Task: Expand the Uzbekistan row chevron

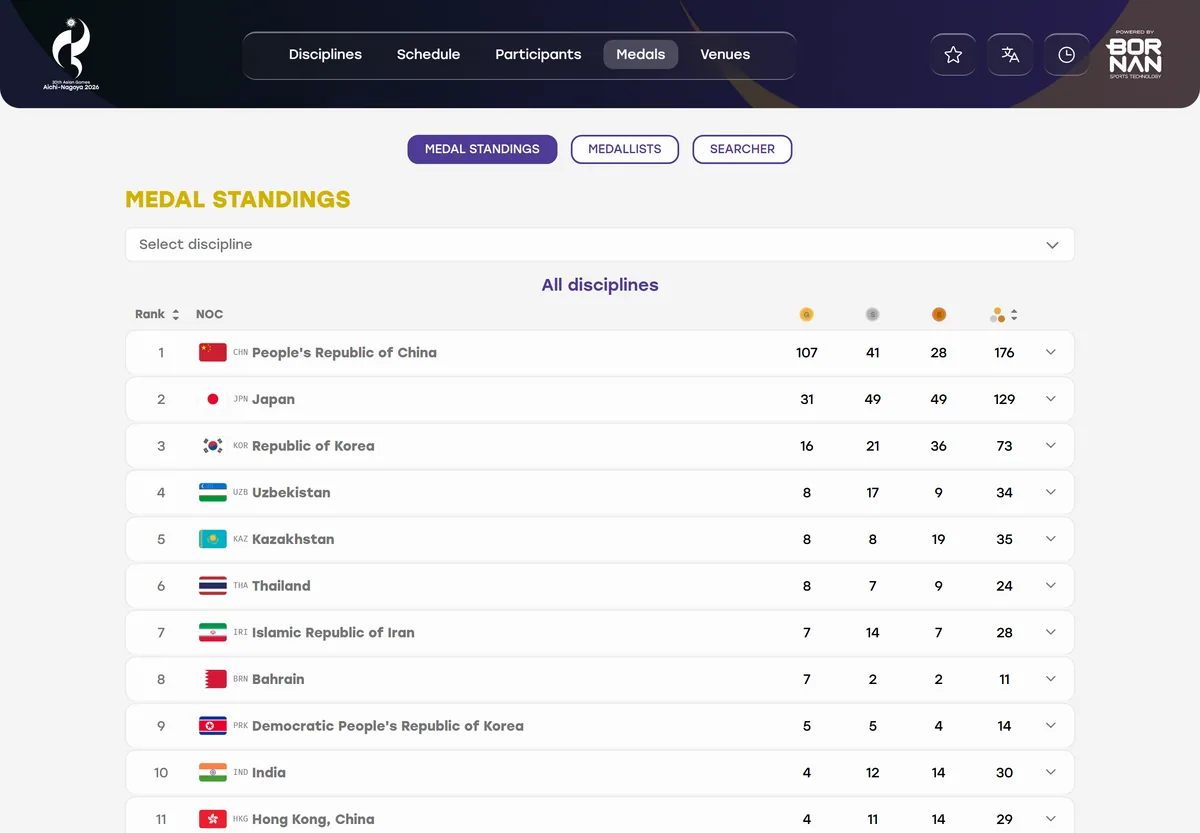Action: (1051, 492)
